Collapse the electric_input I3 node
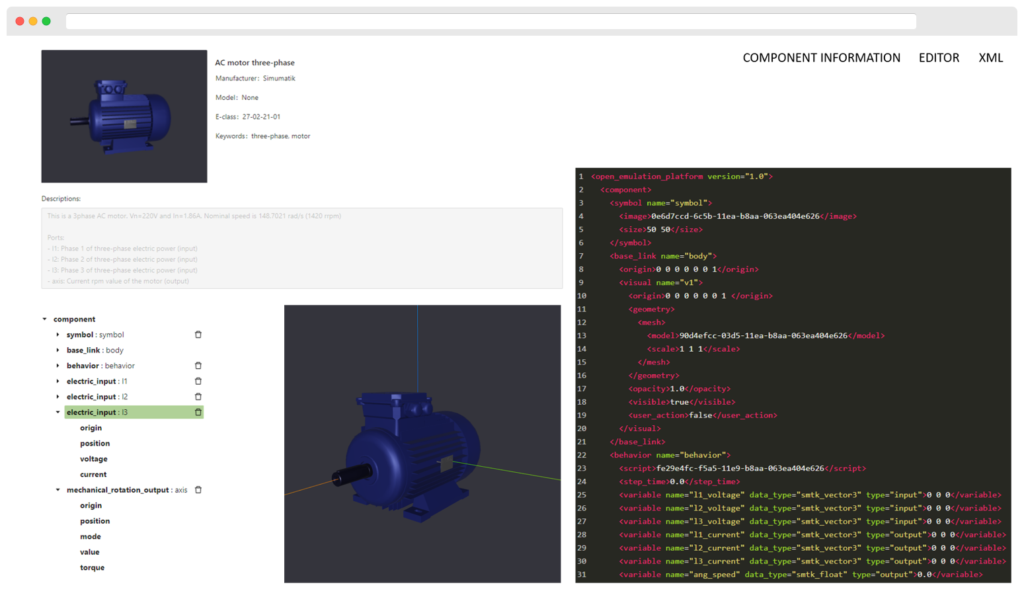This screenshot has height=607, width=1024. (x=57, y=412)
